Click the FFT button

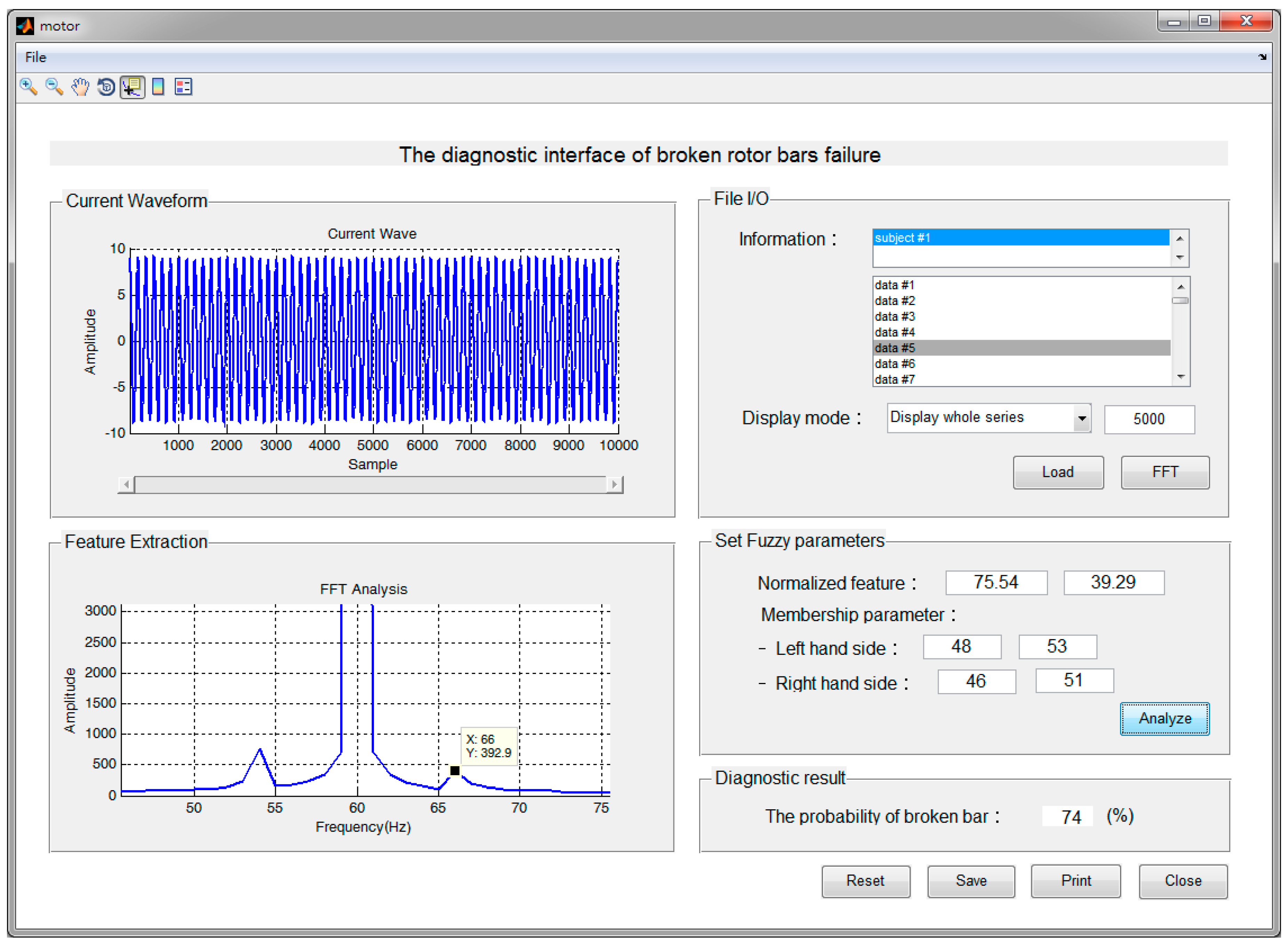pyautogui.click(x=1165, y=472)
